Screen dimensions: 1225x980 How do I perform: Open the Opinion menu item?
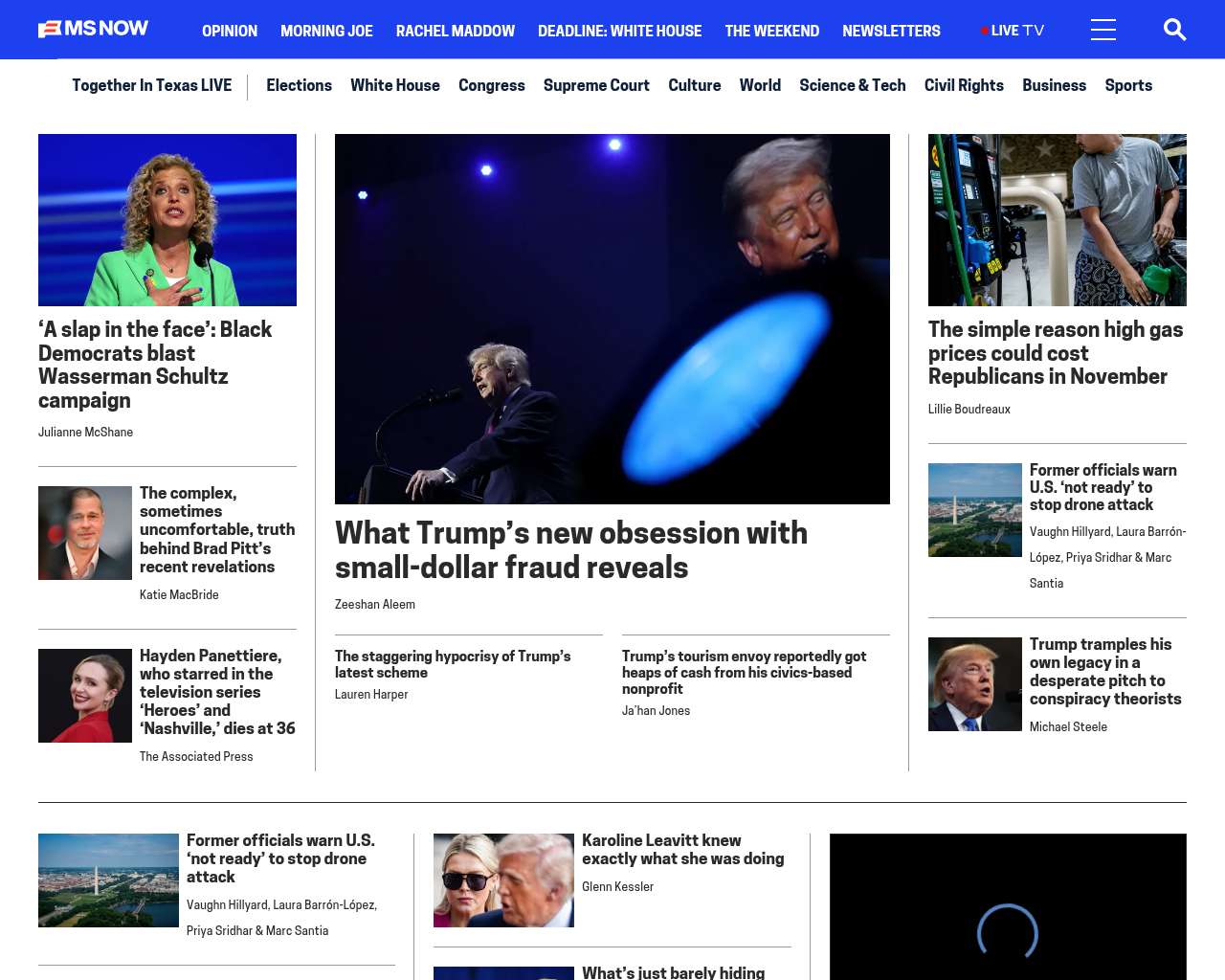pos(230,31)
